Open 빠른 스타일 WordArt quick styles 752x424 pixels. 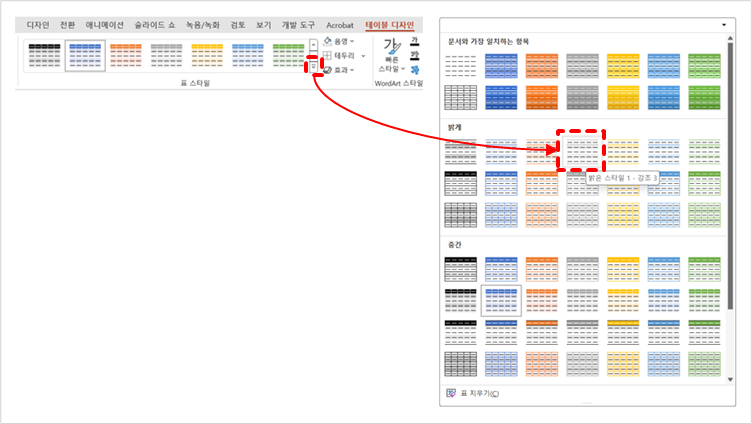click(392, 56)
